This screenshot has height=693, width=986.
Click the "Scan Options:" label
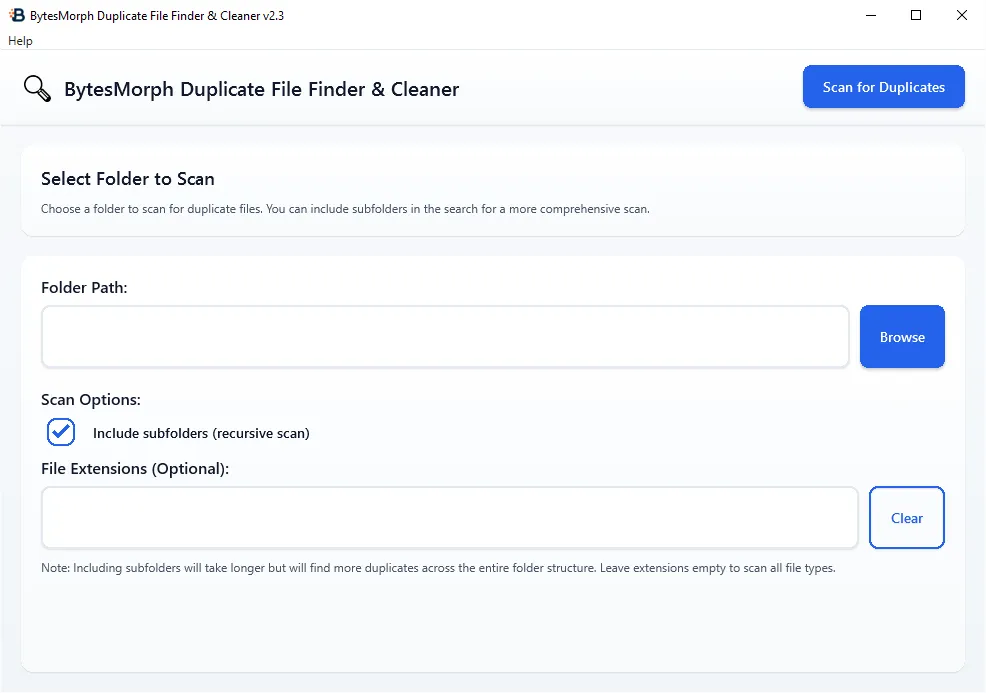coord(91,399)
